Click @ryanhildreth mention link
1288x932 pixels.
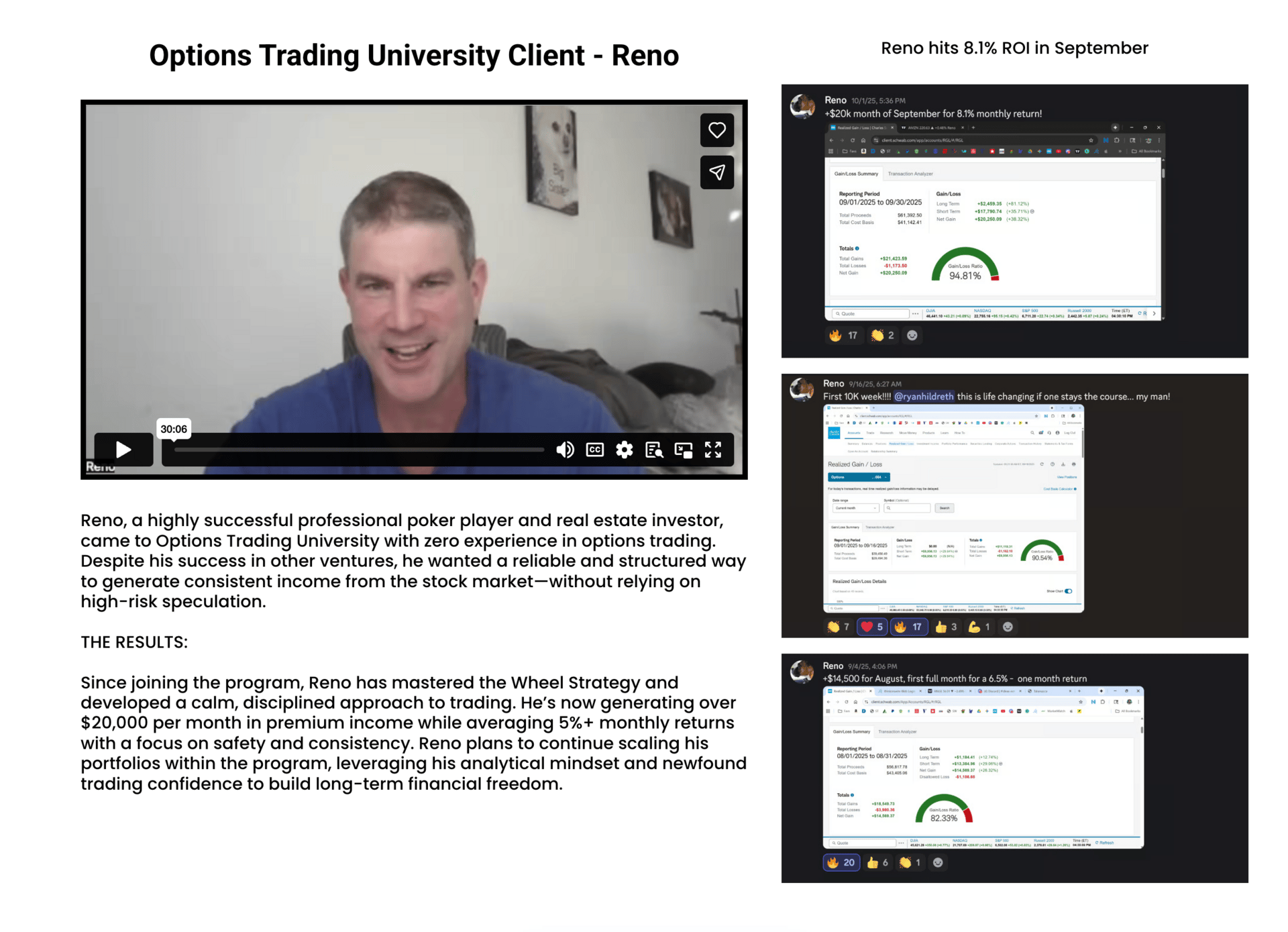923,397
